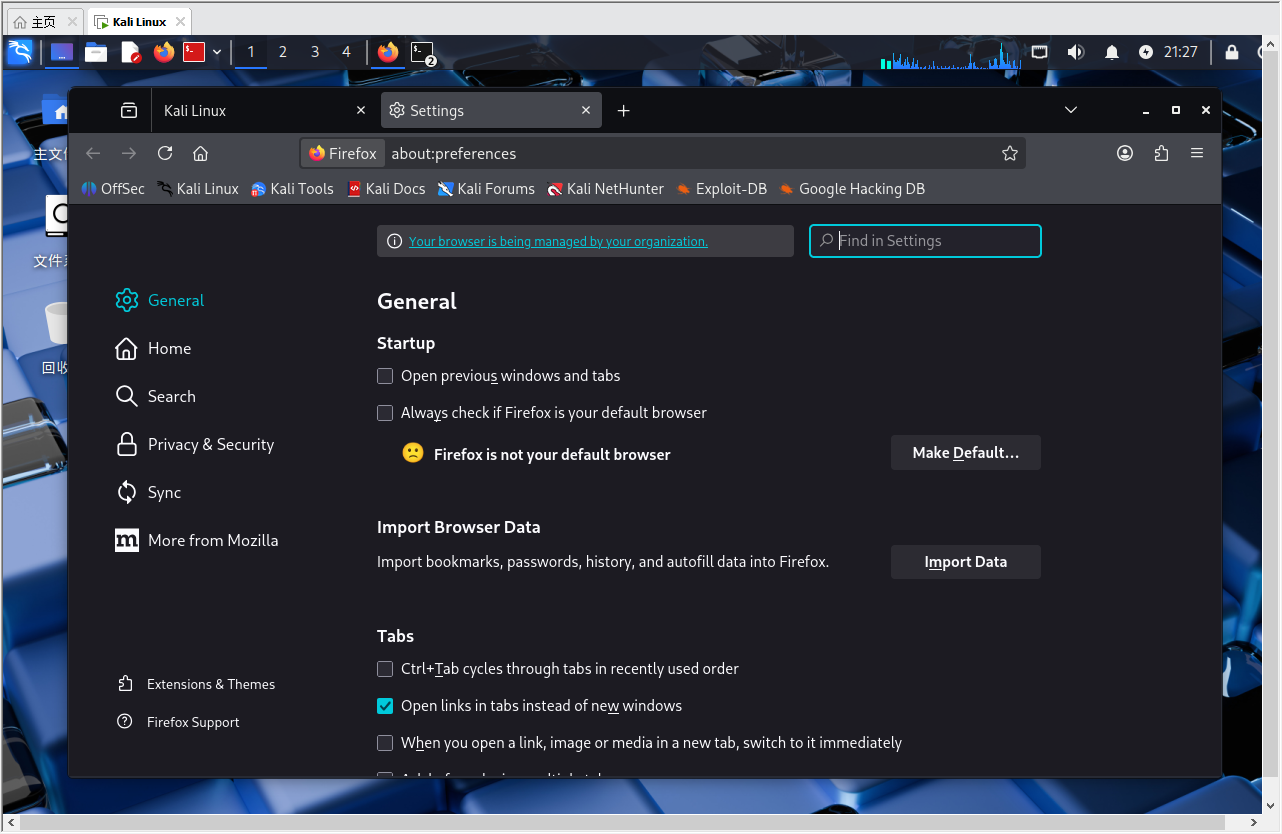
Task: Reload the current page
Action: [165, 153]
